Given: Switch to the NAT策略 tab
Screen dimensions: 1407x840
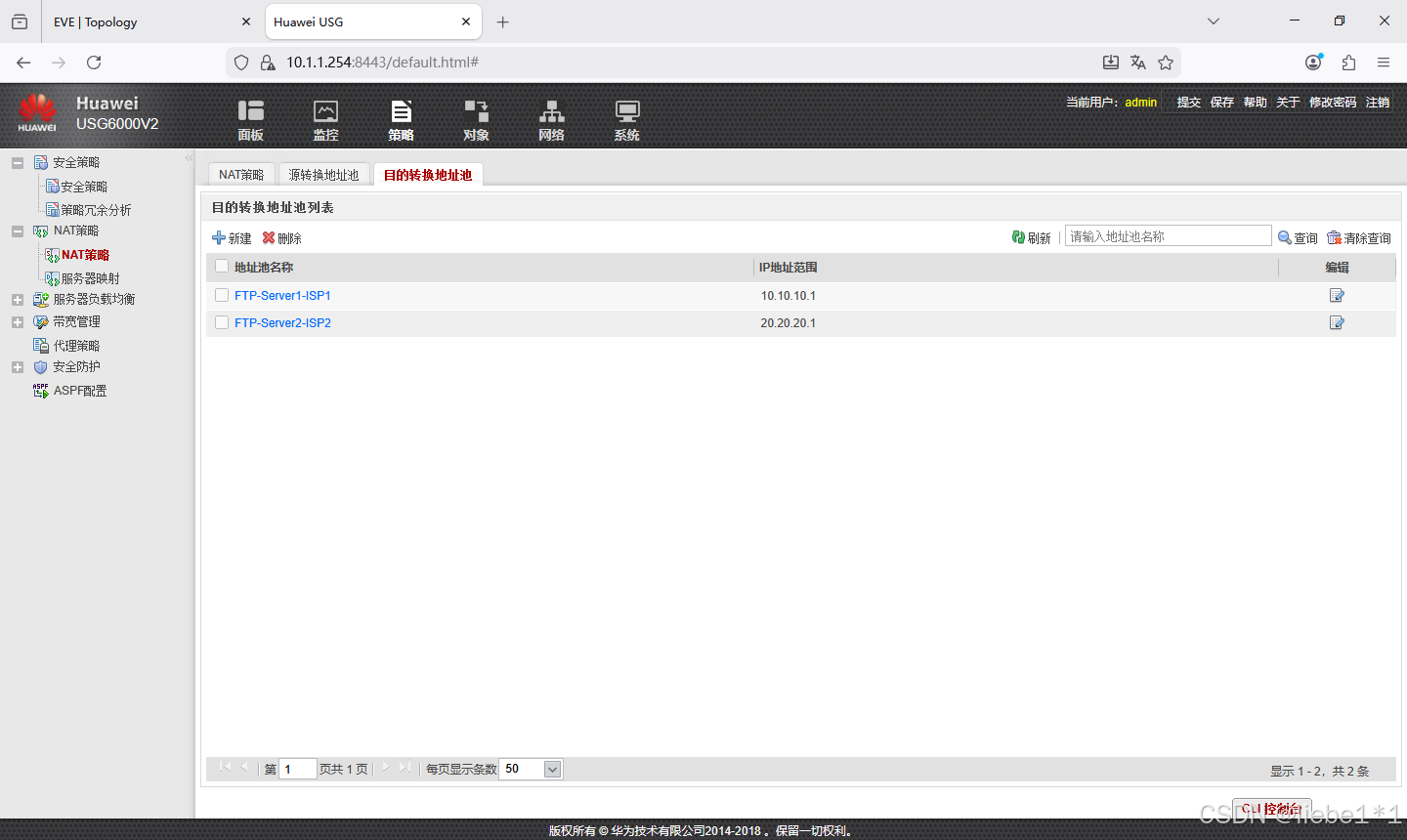Looking at the screenshot, I should click(x=241, y=175).
